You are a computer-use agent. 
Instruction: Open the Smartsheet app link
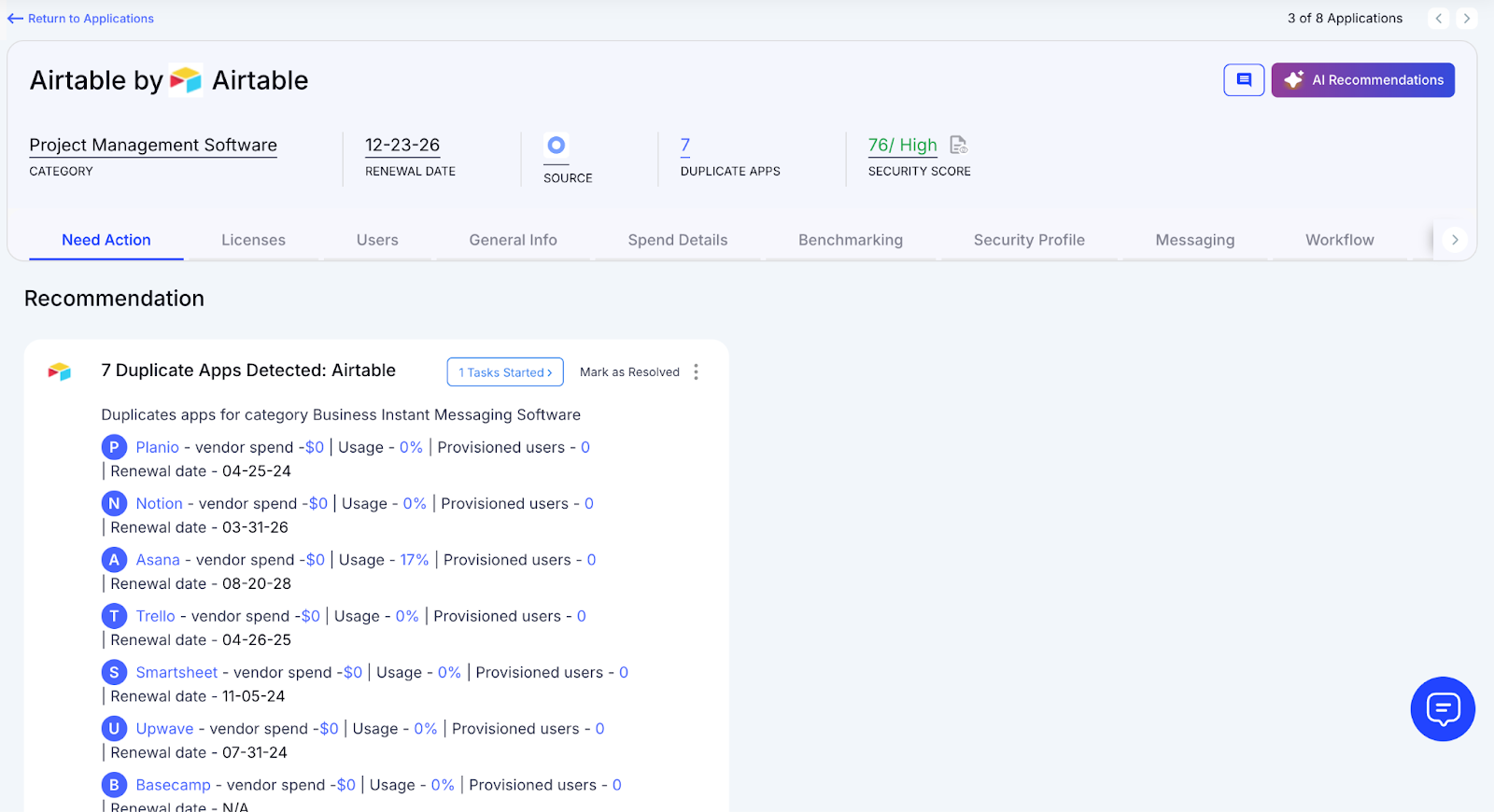176,672
